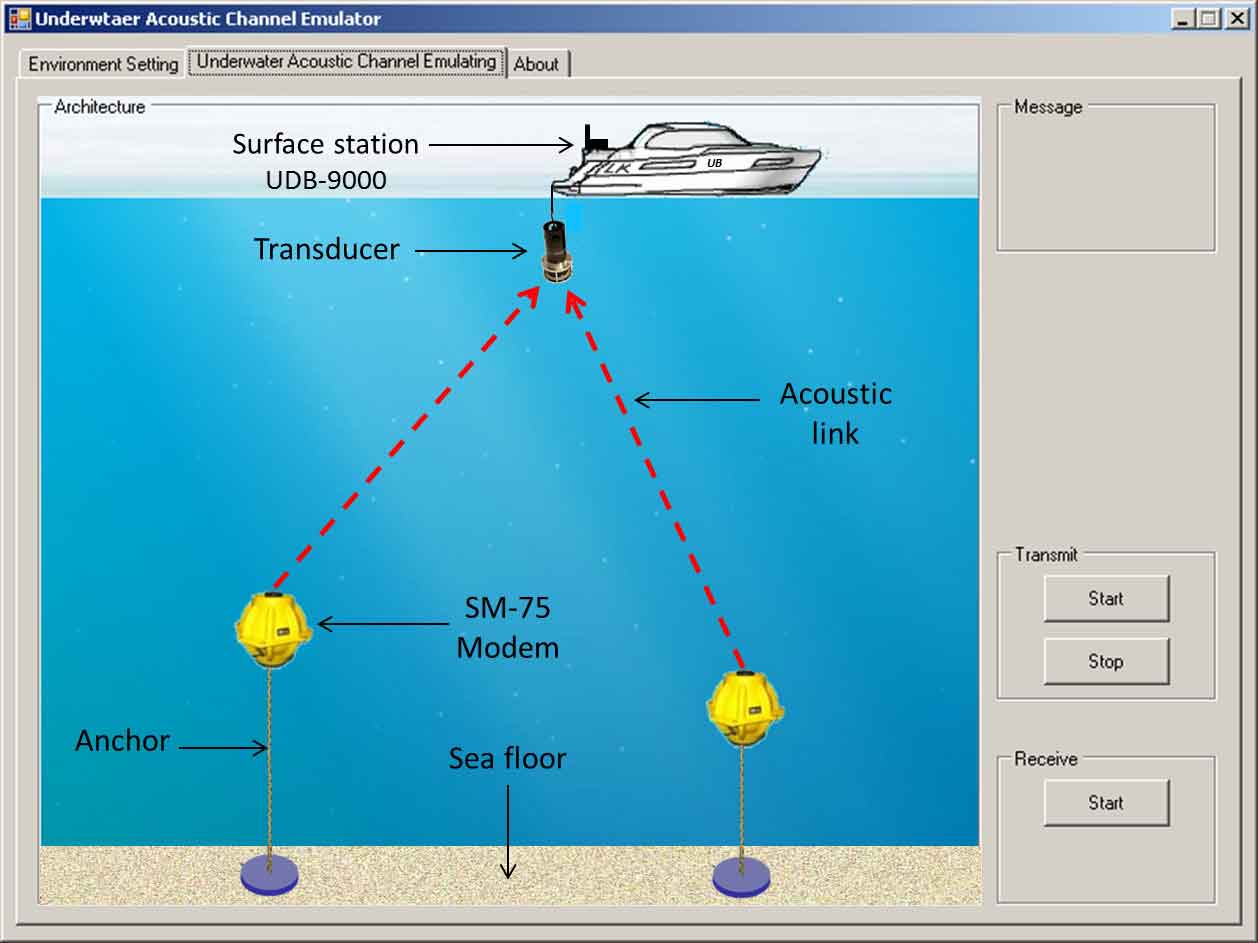Screen dimensions: 1258x943
Task: Close the Acoustic Channel Emulator window
Action: coord(1236,18)
